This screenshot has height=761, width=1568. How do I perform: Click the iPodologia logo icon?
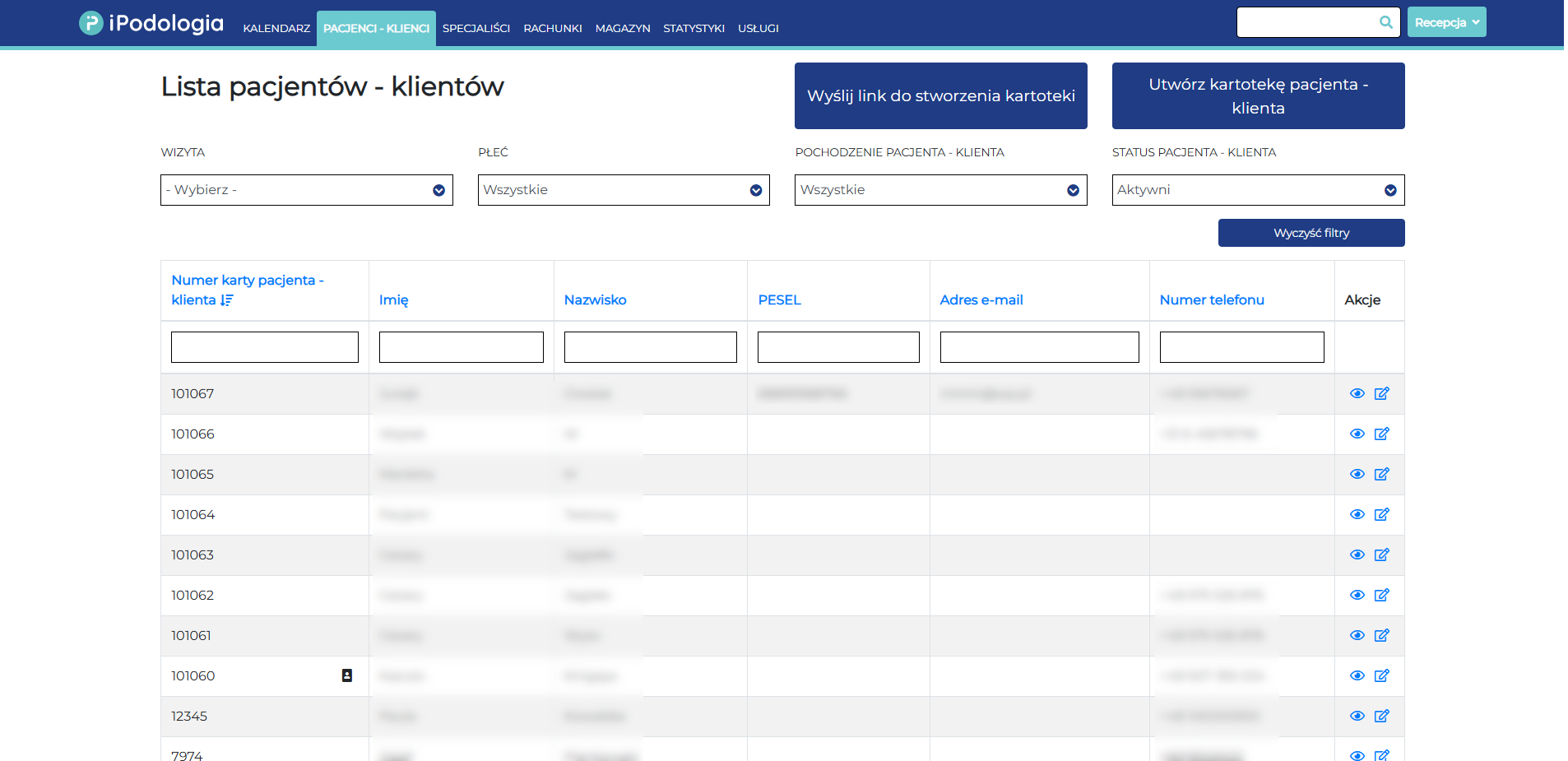90,23
